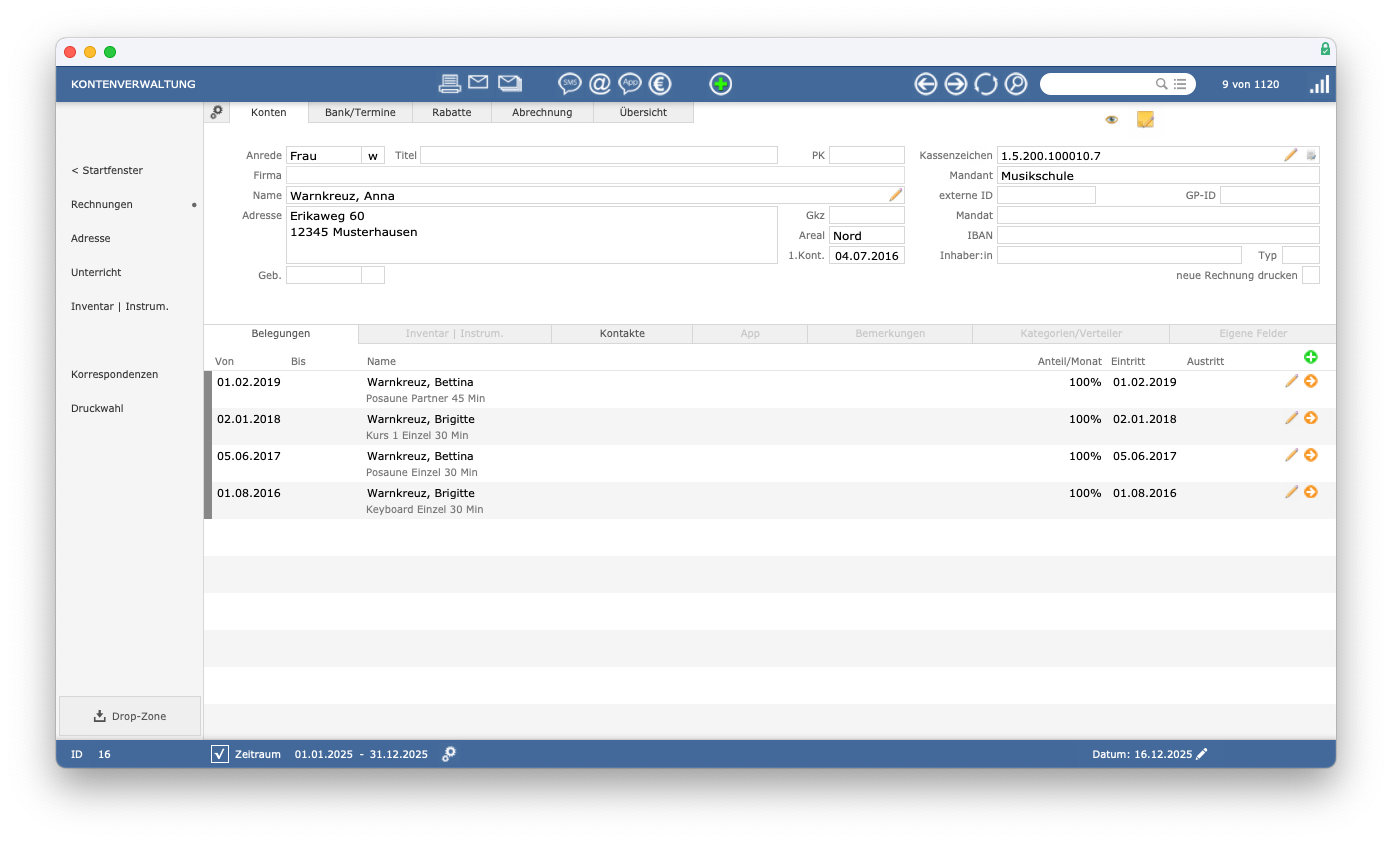Open the search field list options icon
1392x842 pixels.
[1180, 84]
